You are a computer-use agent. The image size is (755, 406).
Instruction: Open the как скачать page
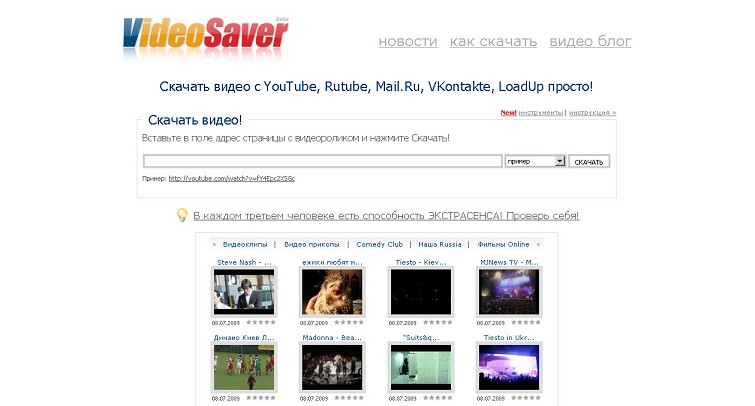point(494,42)
